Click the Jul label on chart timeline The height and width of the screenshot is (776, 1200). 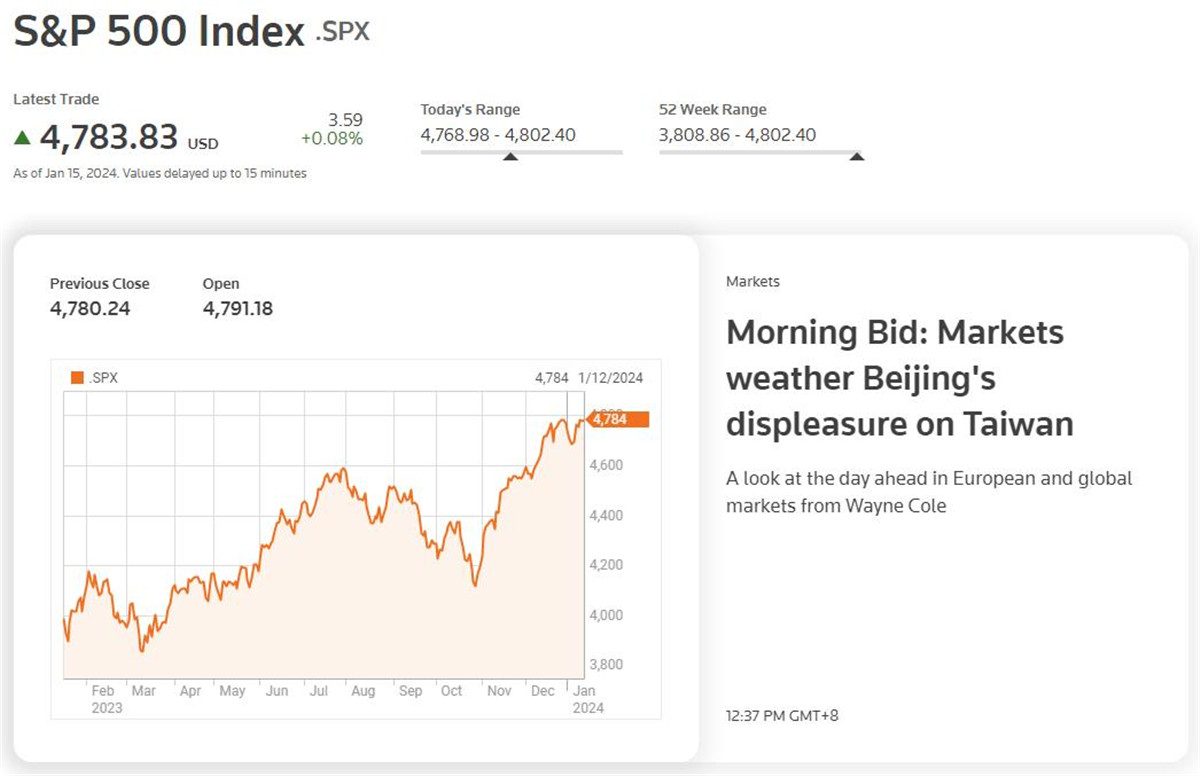[319, 691]
